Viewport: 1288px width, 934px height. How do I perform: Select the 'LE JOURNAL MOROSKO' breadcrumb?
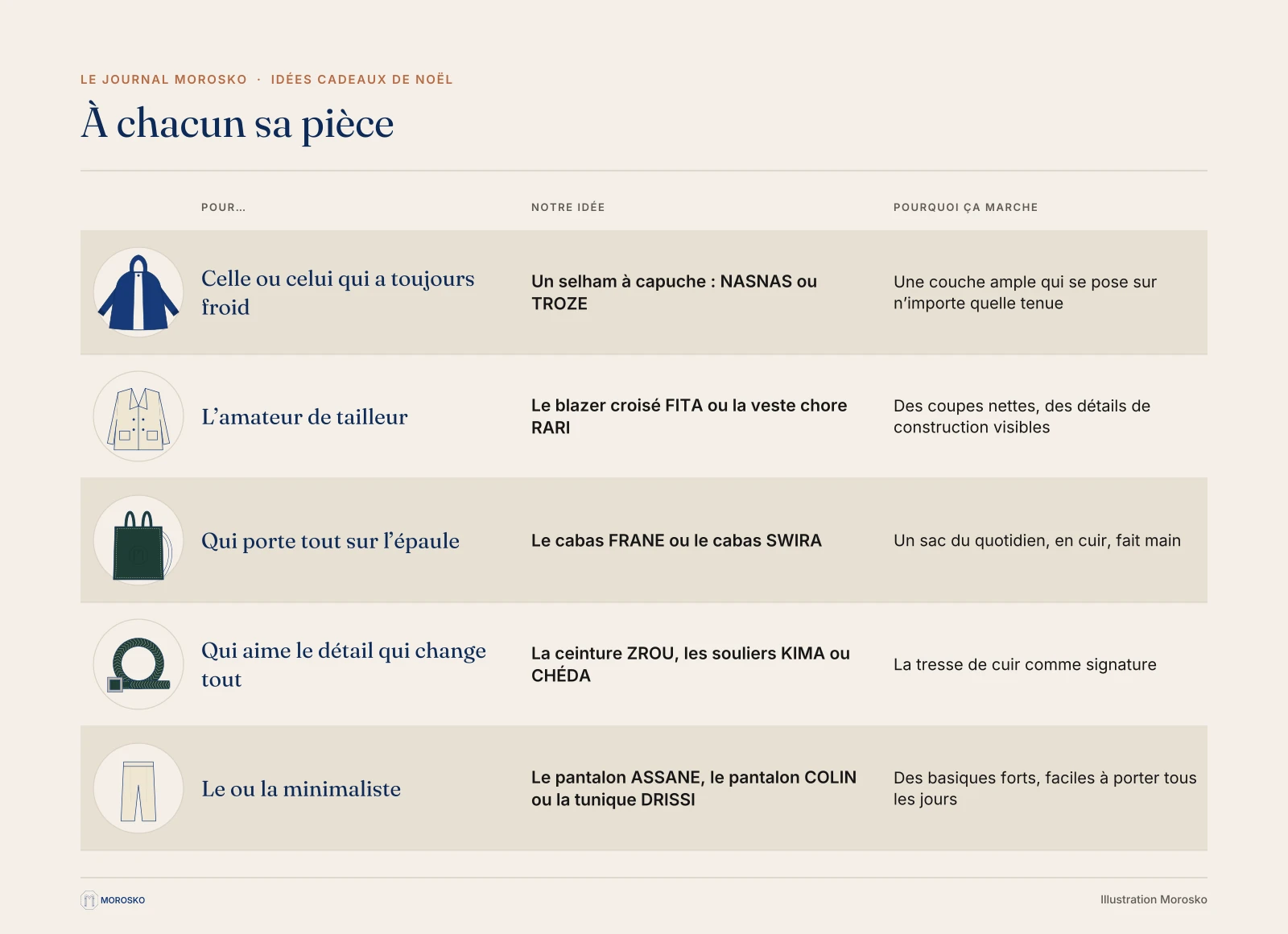[163, 80]
